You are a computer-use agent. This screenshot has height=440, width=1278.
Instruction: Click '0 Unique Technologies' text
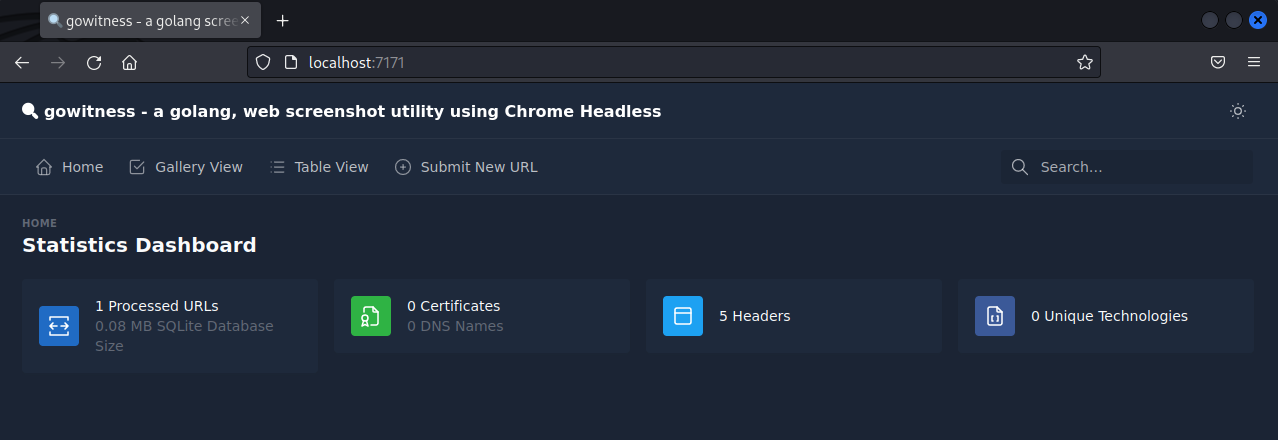tap(1110, 316)
